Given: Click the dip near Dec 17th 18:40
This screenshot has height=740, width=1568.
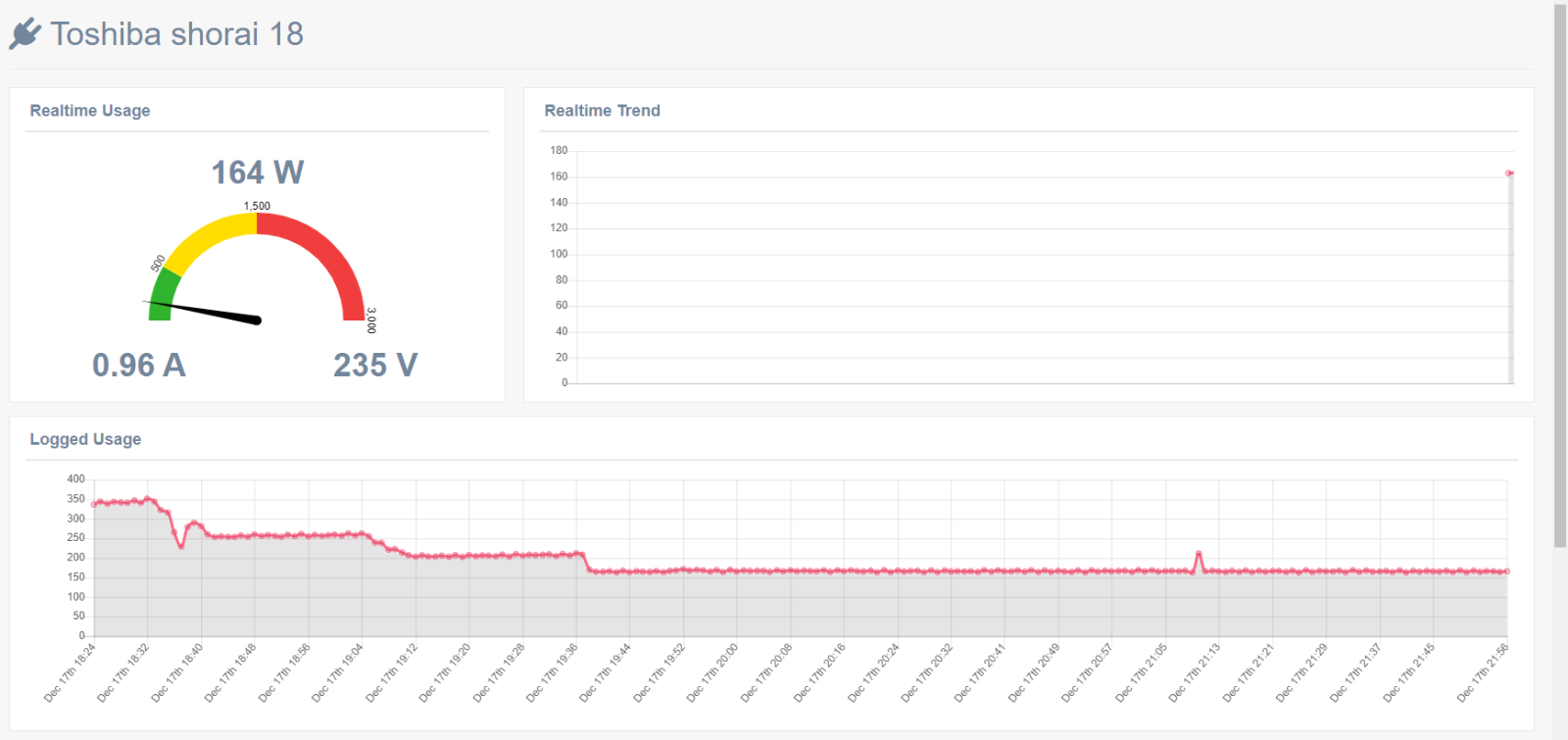Looking at the screenshot, I should click(x=181, y=545).
